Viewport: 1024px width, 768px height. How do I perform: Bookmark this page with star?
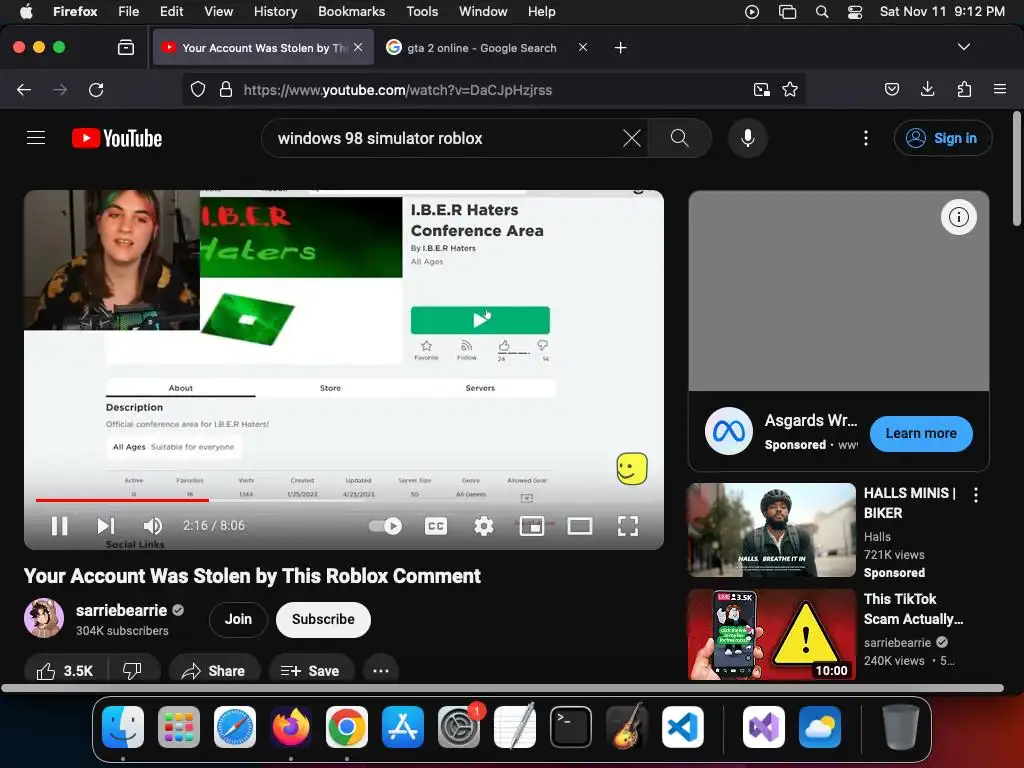790,89
